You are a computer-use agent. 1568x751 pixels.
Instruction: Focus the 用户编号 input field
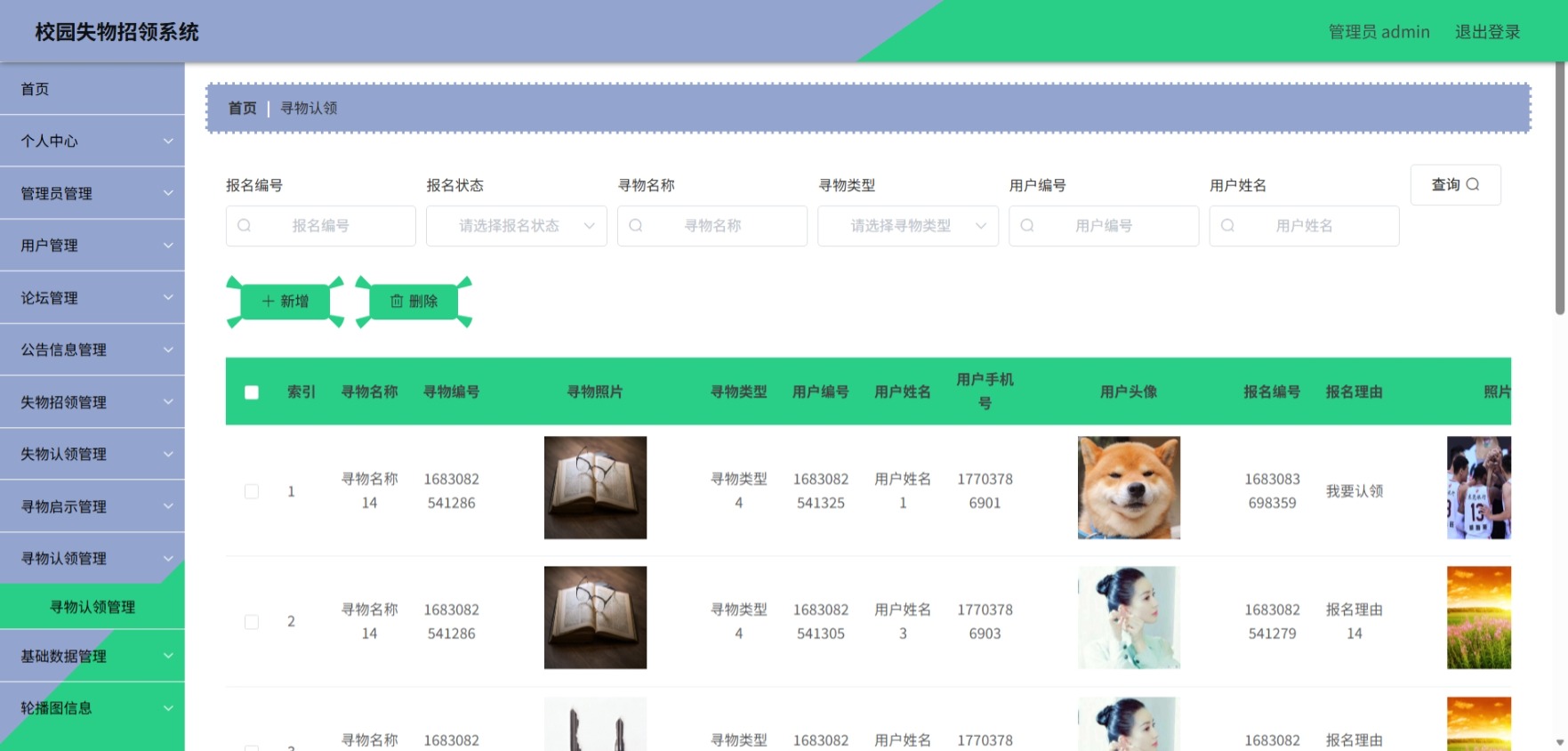click(1104, 226)
